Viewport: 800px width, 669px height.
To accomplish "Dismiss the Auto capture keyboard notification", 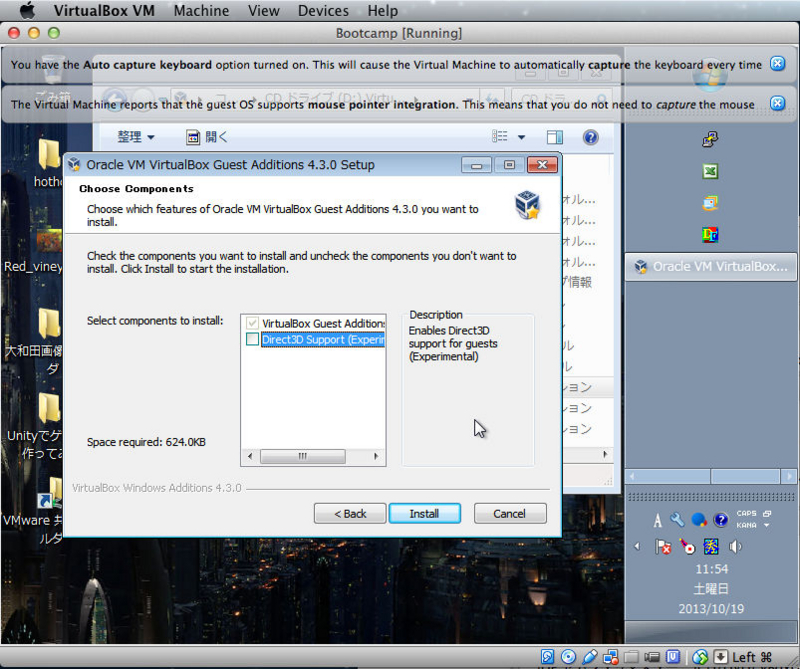I will 777,64.
